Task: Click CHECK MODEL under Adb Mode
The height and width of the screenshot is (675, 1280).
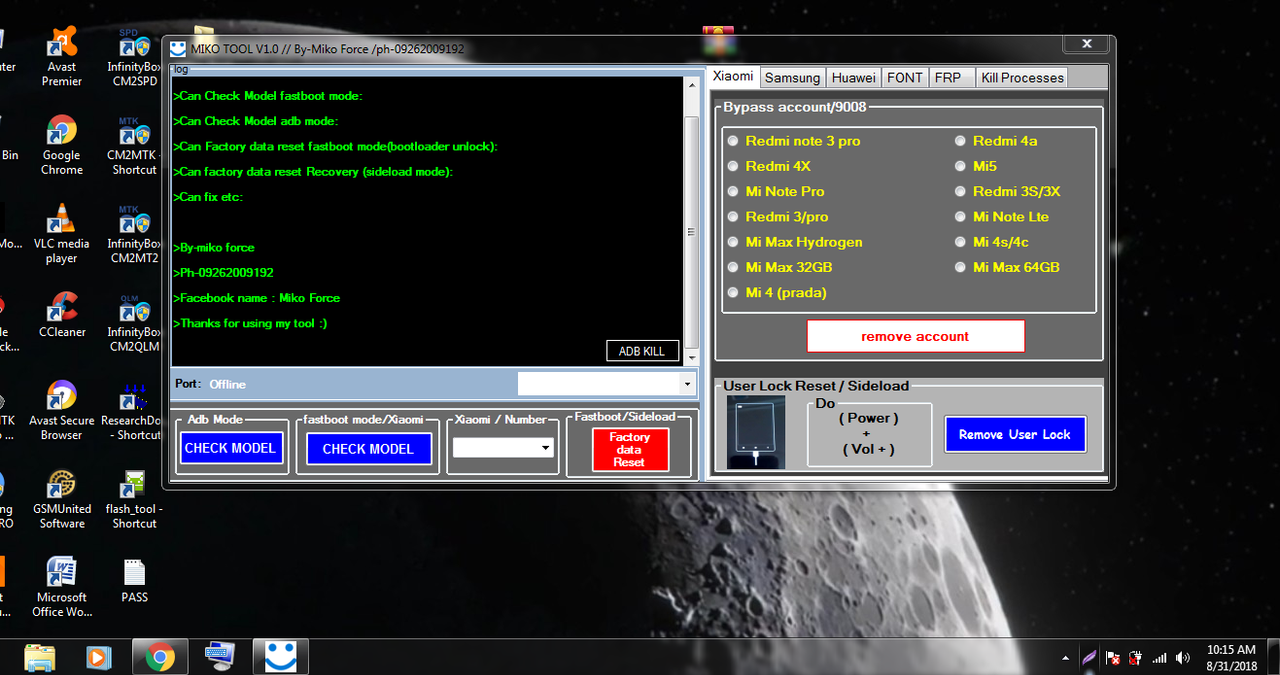Action: (x=230, y=448)
